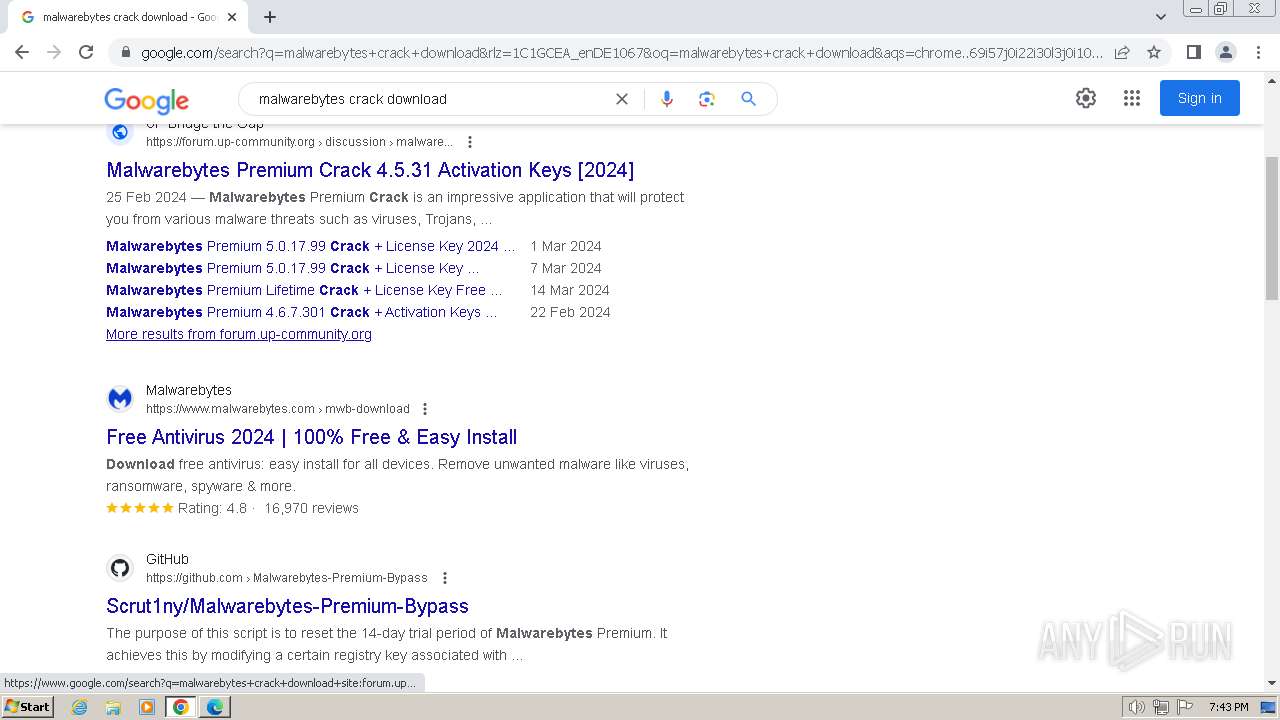The image size is (1280, 720).
Task: Open the Google apps grid
Action: click(x=1132, y=98)
